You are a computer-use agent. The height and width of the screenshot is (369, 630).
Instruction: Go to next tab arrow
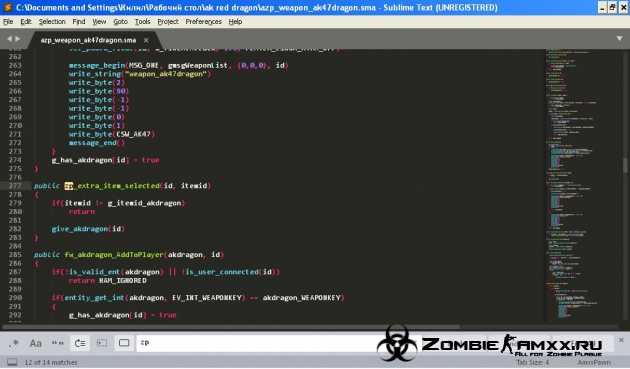(17, 39)
